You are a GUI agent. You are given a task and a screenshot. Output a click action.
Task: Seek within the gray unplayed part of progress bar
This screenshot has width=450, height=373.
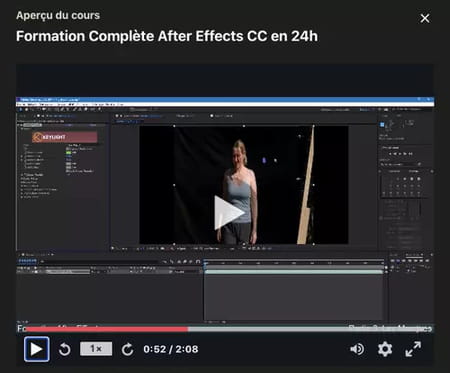(x=310, y=329)
